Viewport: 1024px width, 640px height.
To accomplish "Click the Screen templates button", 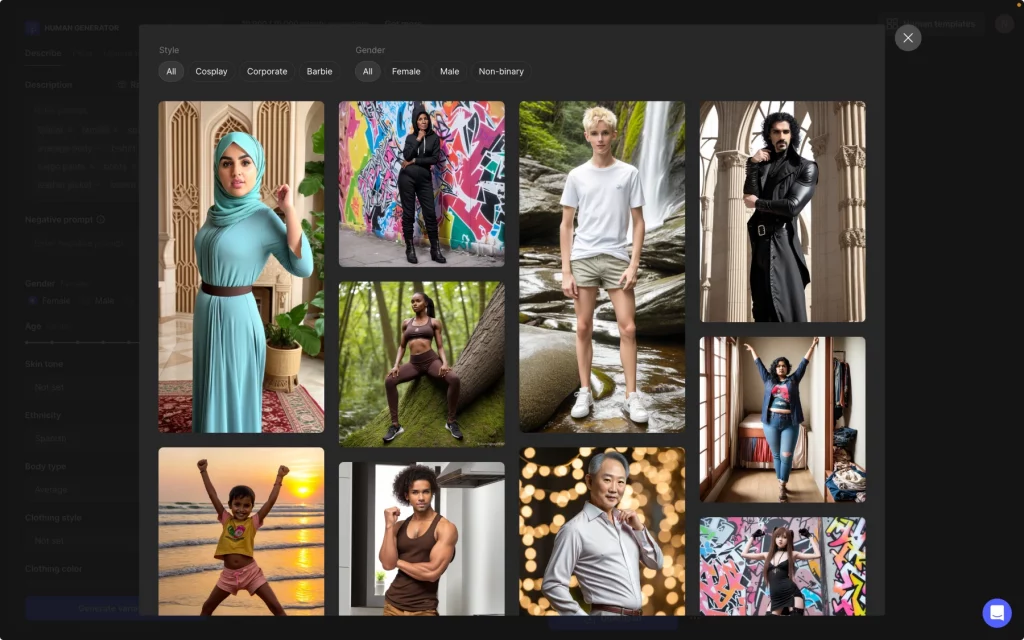I will tap(931, 24).
